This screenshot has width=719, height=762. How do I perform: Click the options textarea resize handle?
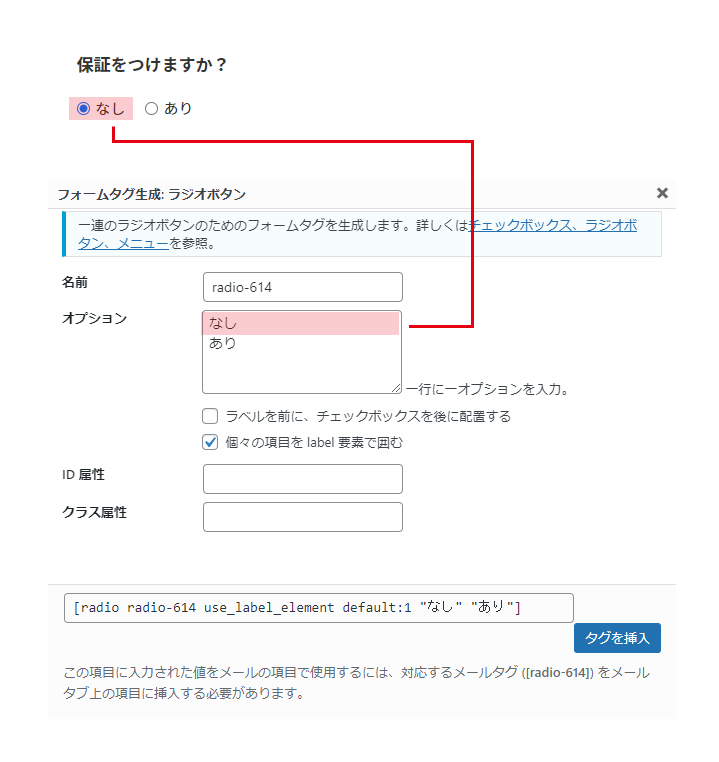396,388
